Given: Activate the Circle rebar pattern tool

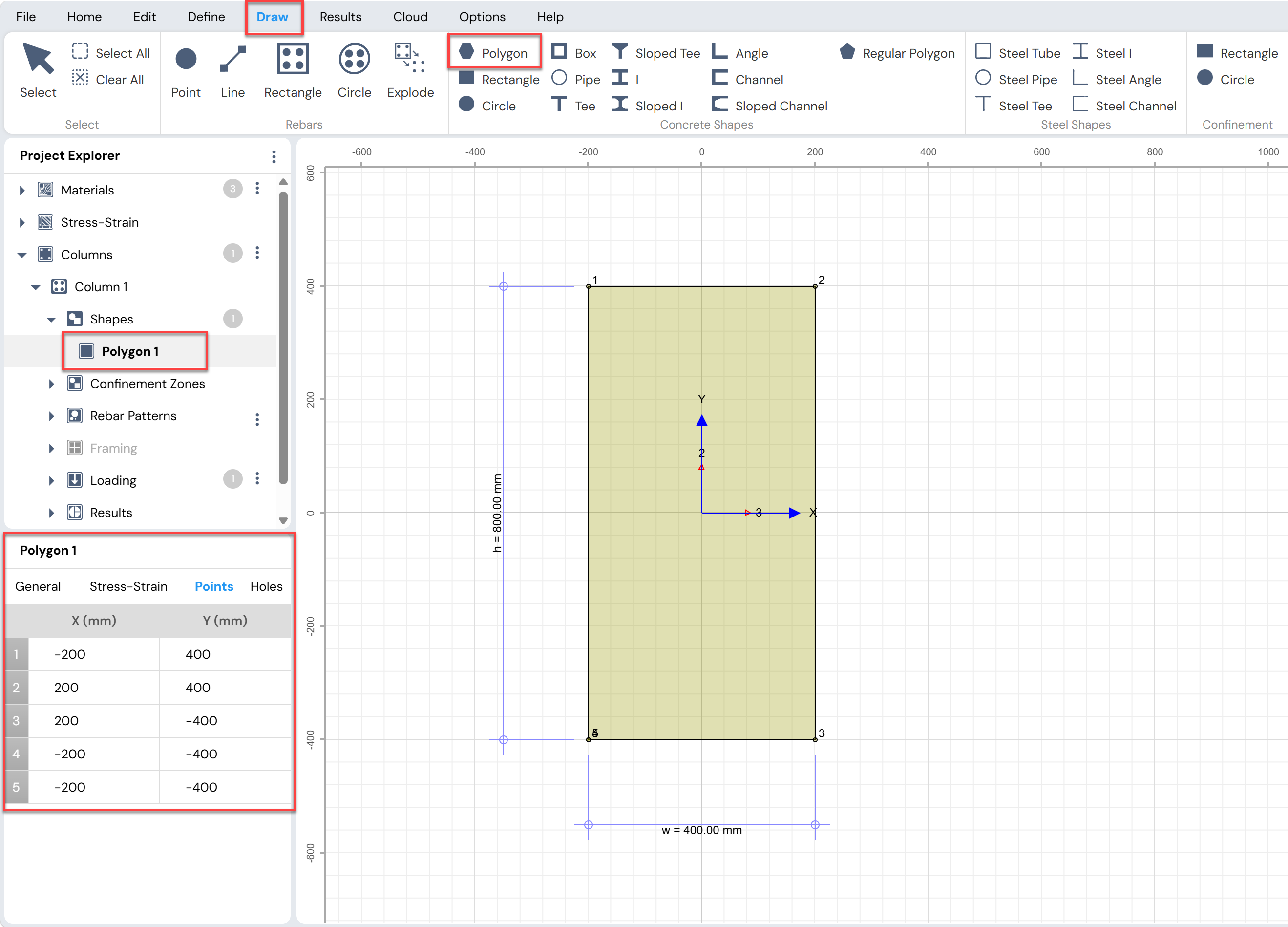Looking at the screenshot, I should [354, 71].
